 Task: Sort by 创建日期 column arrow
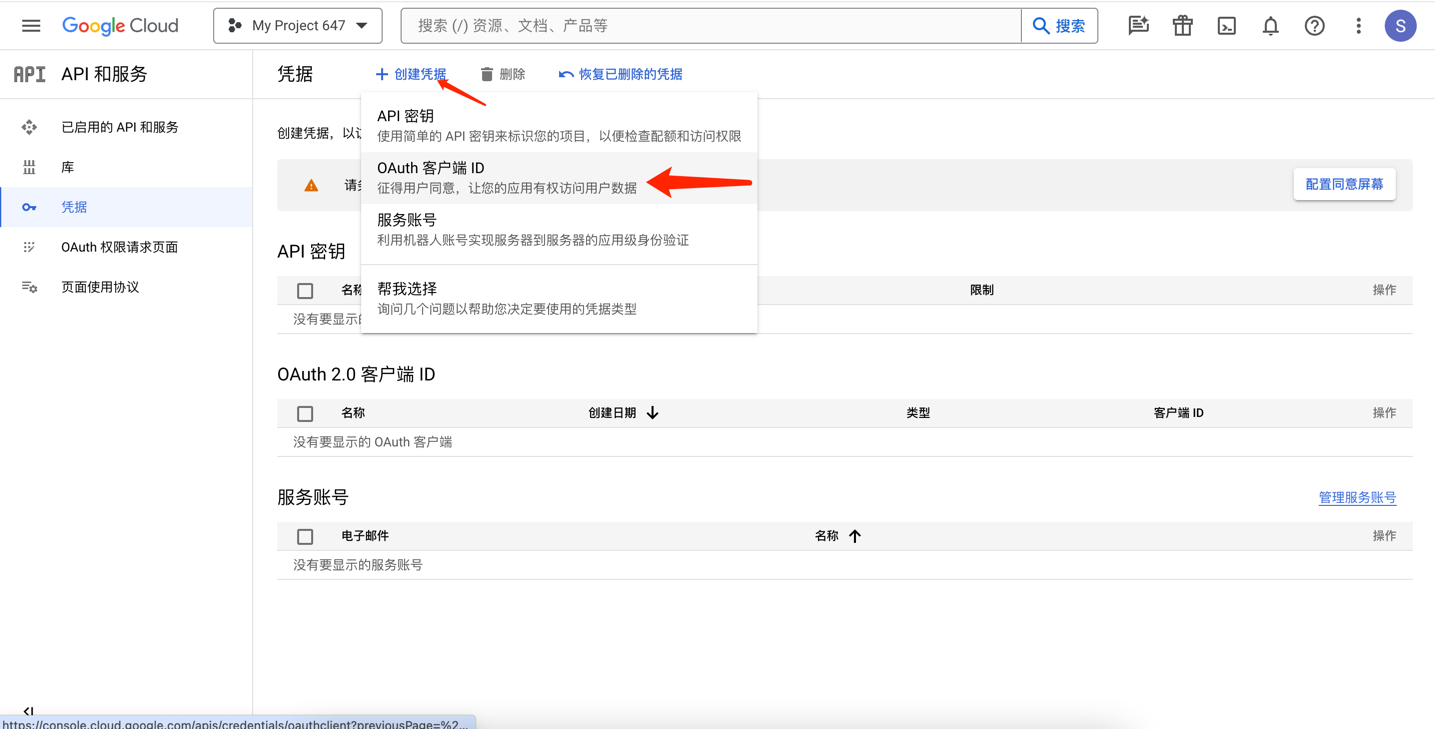tap(652, 413)
